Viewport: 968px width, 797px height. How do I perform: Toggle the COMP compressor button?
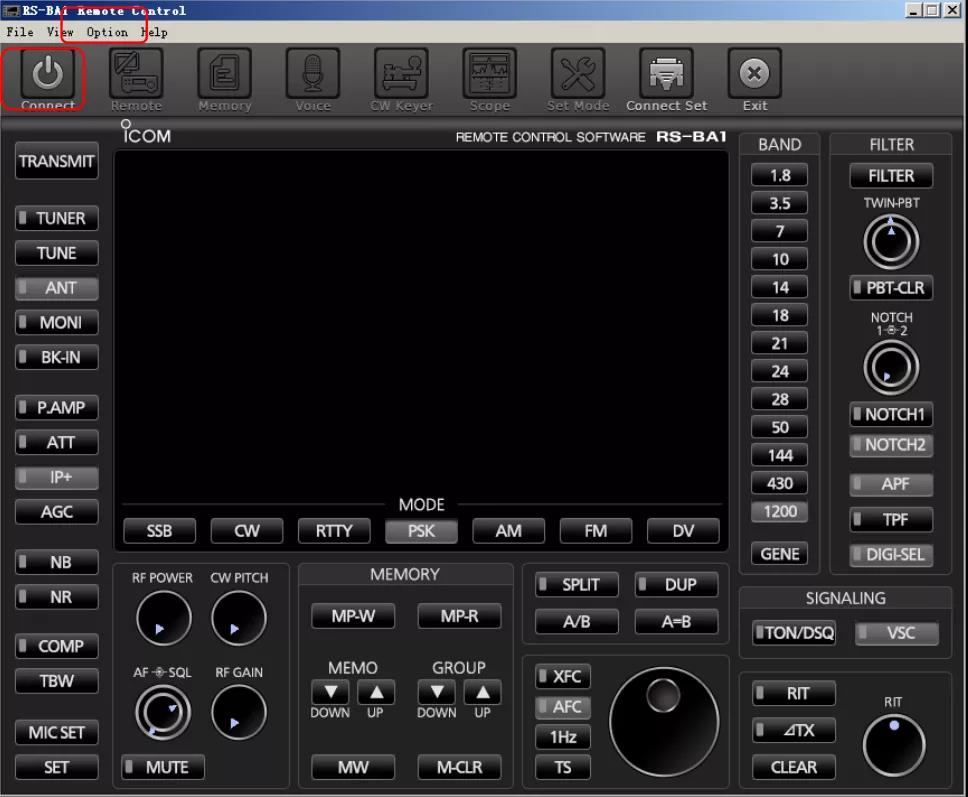tap(57, 646)
